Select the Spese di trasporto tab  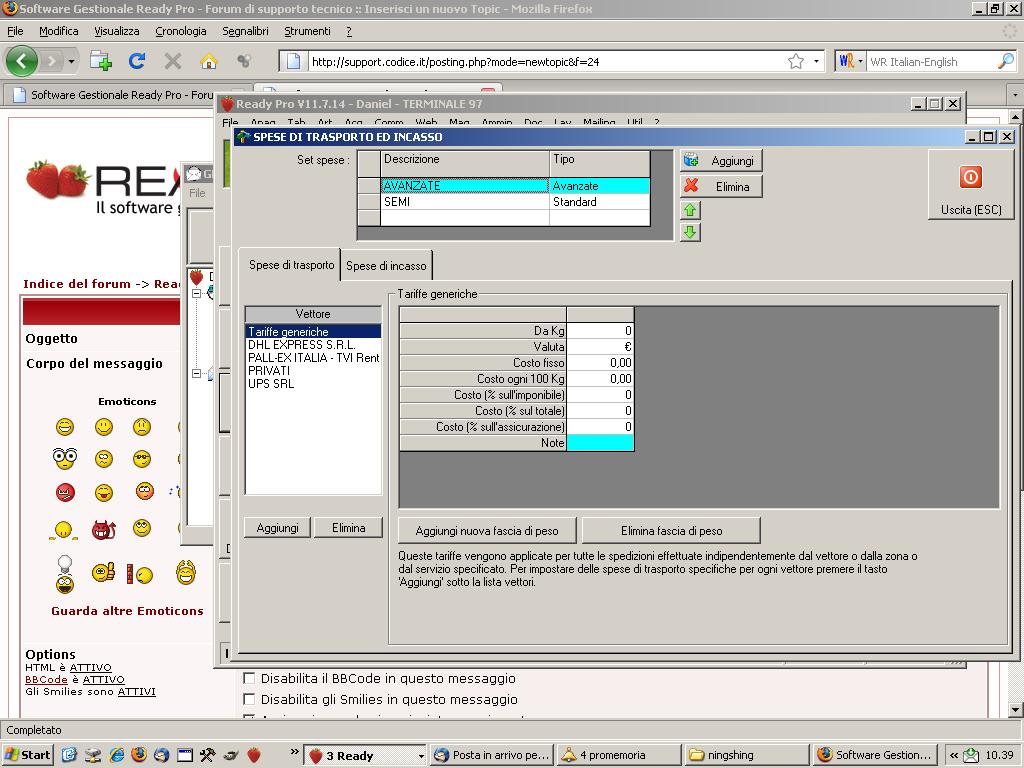291,264
